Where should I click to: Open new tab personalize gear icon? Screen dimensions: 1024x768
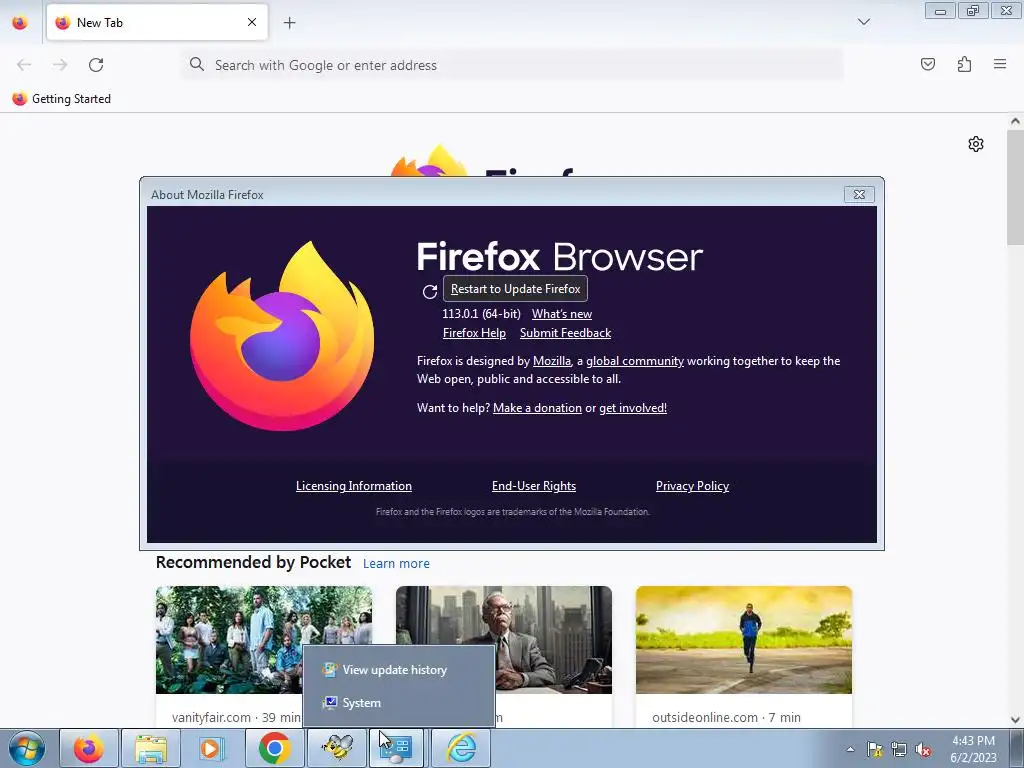pos(976,144)
